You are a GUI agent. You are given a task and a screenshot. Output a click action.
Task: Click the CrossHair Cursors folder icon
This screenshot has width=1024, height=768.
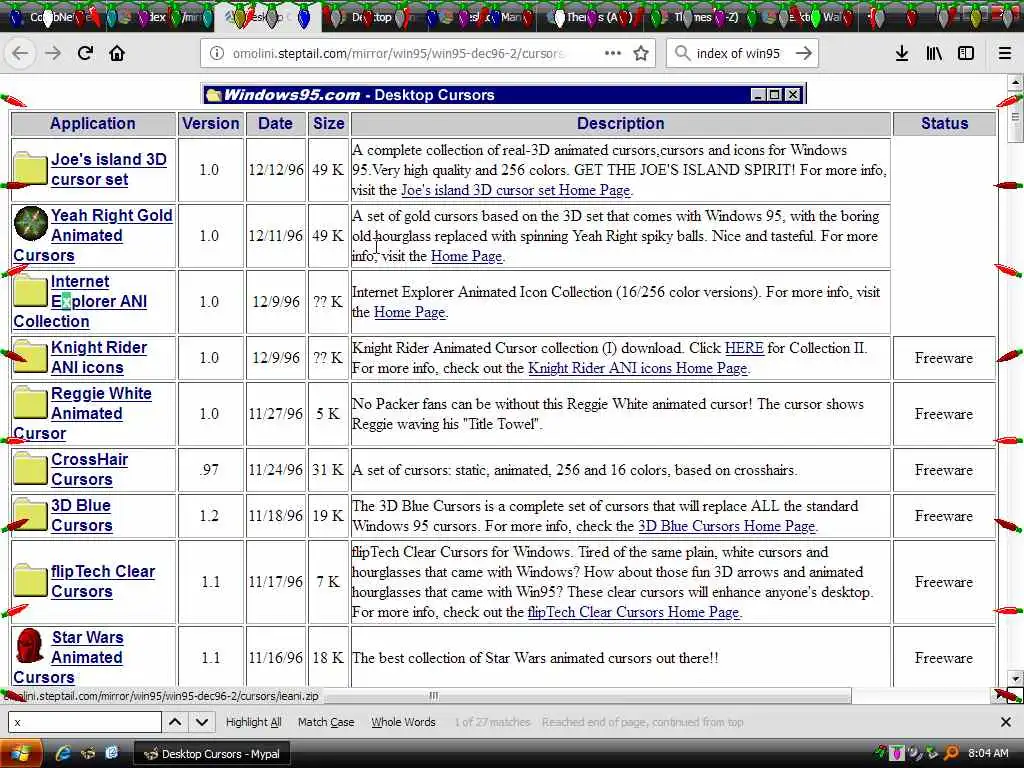coord(30,468)
